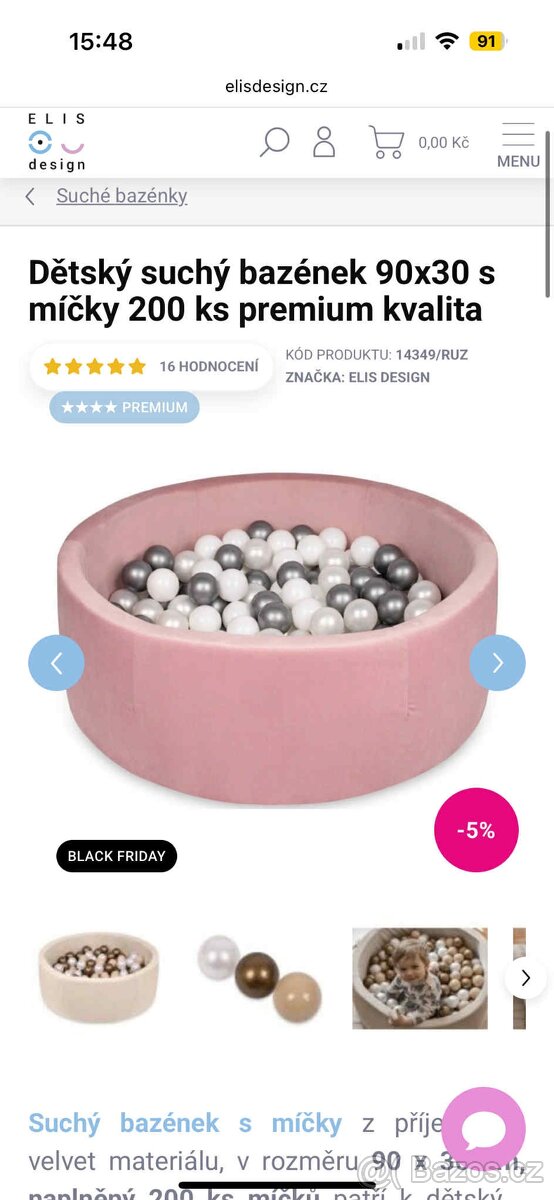Open the Suché bazénky breadcrumb link
This screenshot has width=554, height=1200.
point(122,196)
